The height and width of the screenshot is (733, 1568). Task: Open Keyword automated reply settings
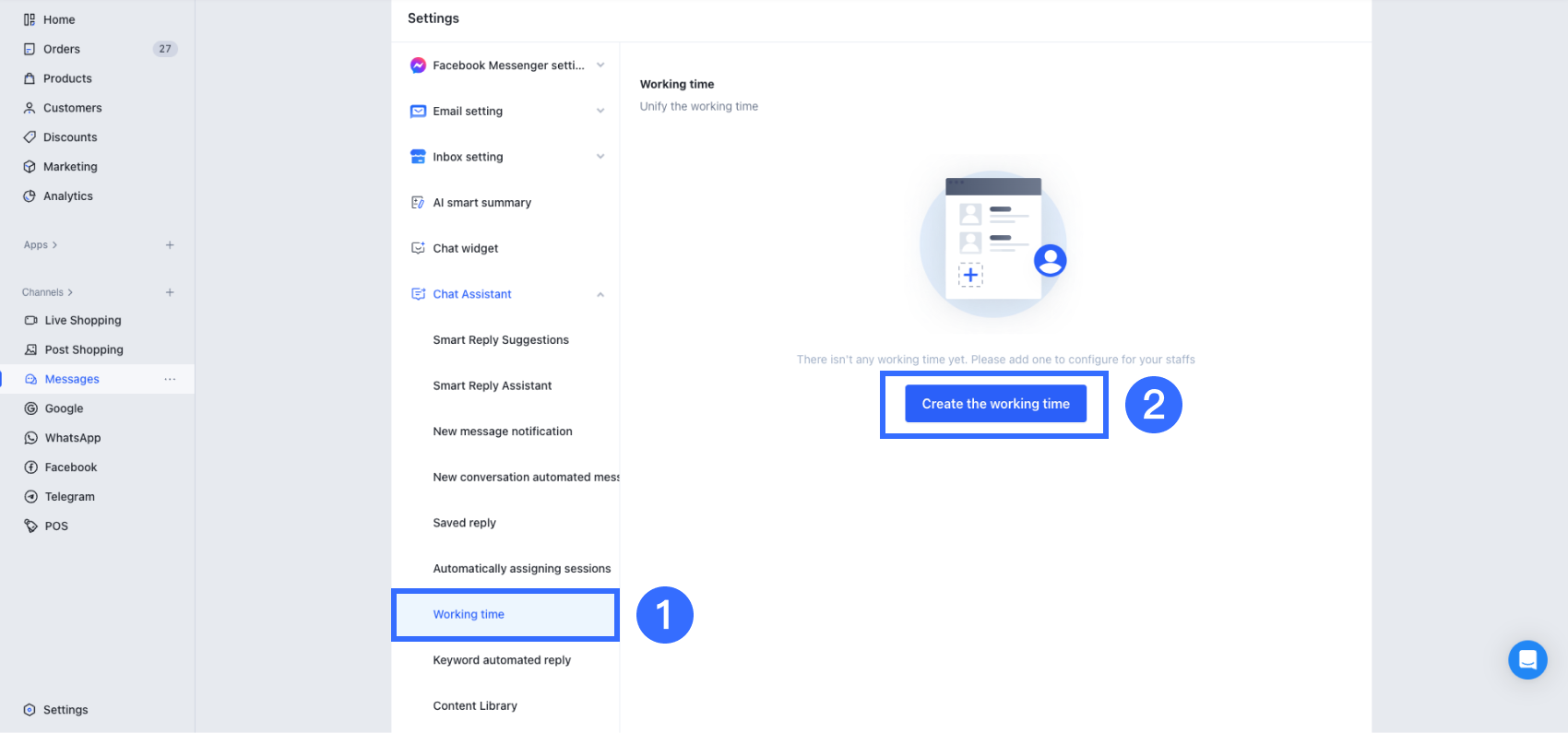(x=502, y=660)
